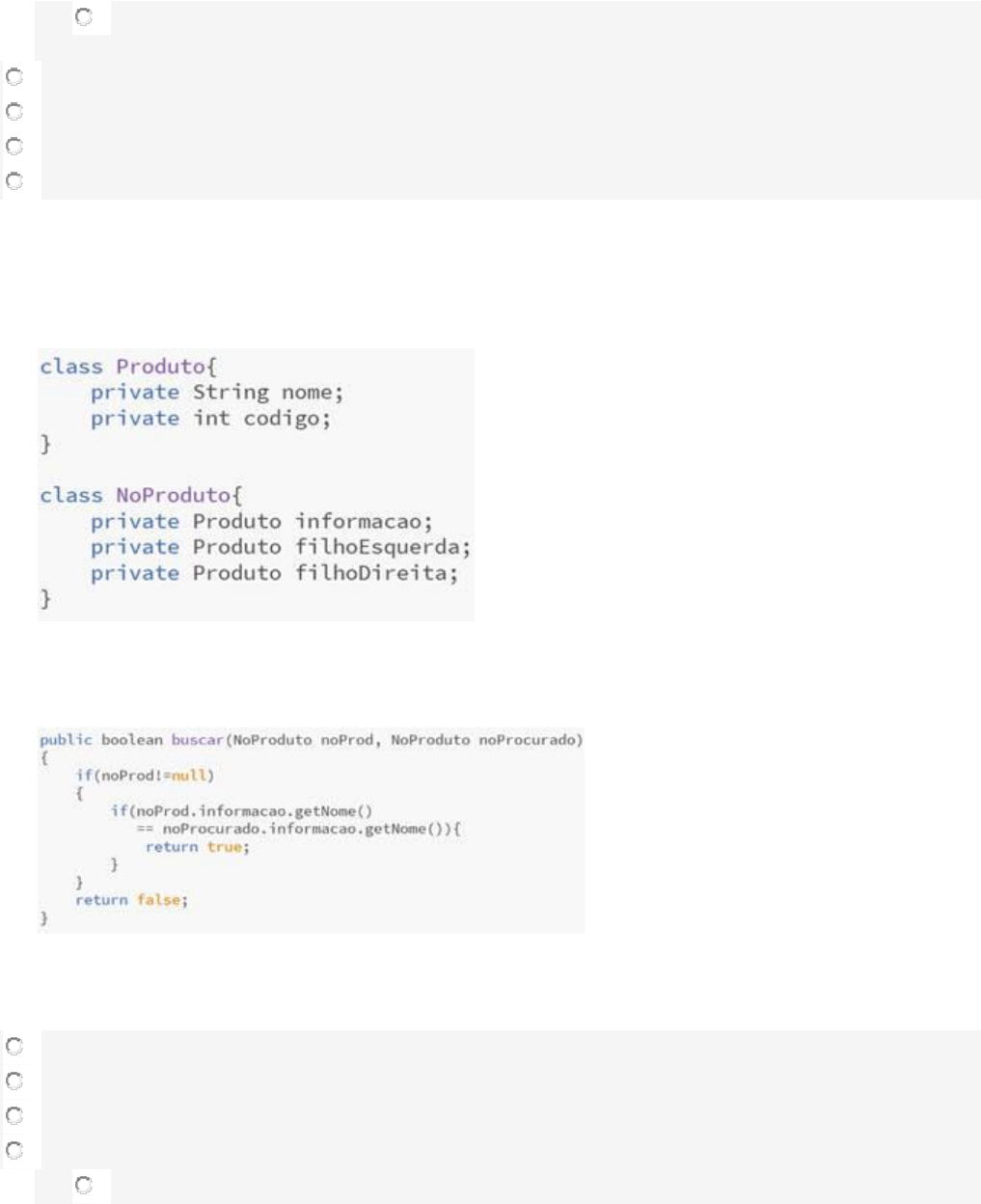Select the first radio button below the buscar code

tap(14, 1047)
